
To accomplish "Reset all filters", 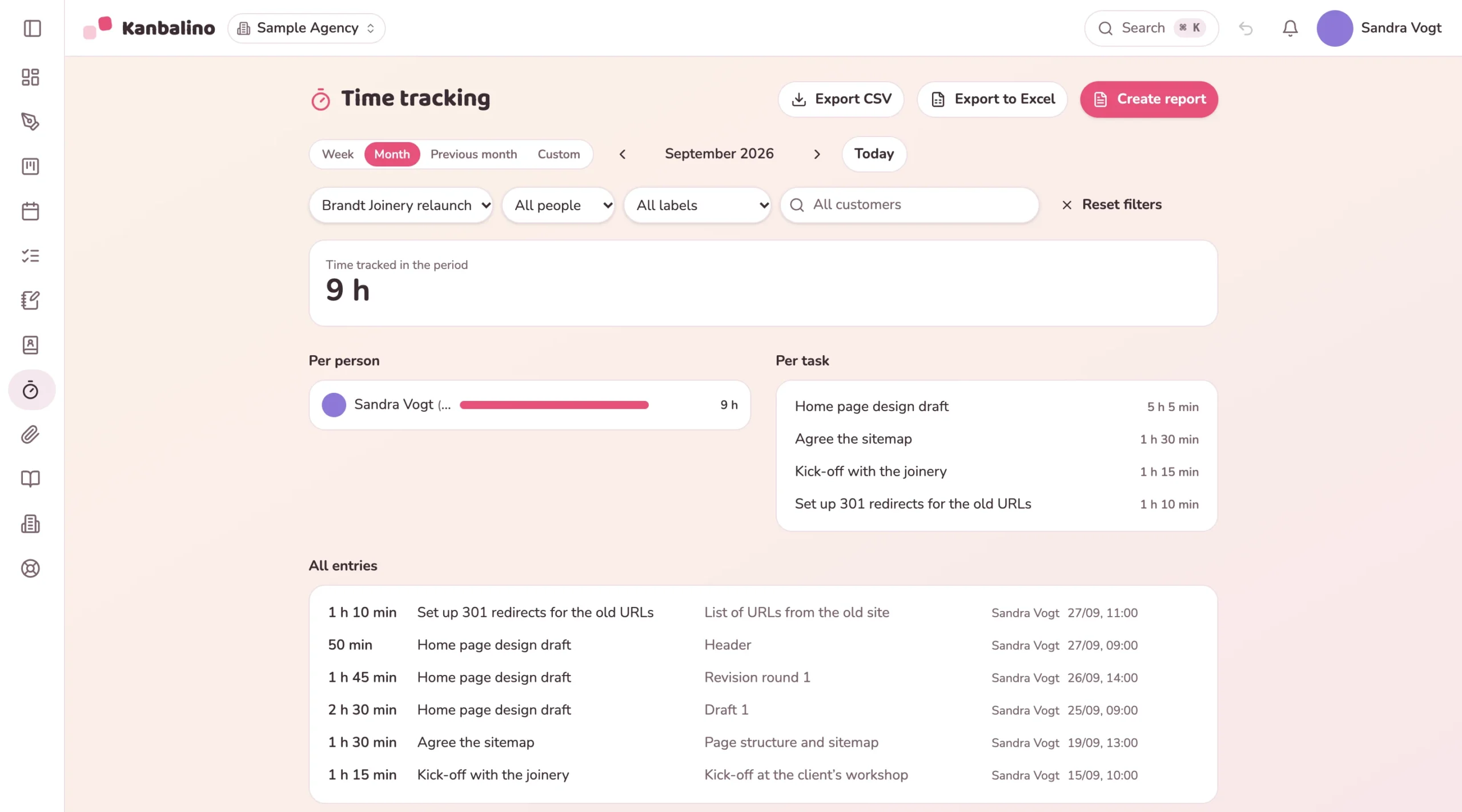I will 1111,204.
